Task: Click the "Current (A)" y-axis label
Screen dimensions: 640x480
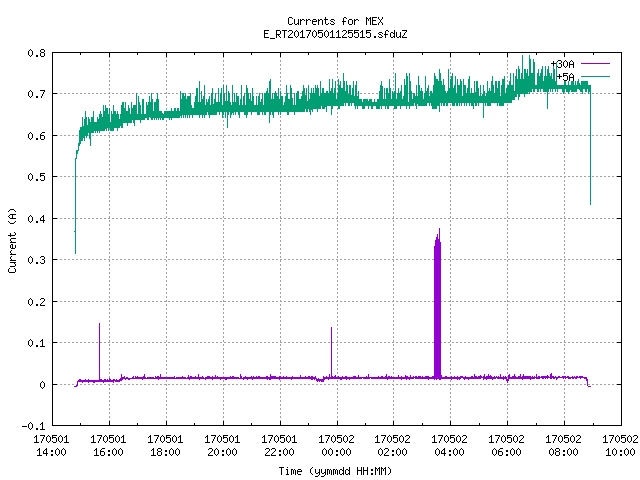Action: (x=12, y=240)
